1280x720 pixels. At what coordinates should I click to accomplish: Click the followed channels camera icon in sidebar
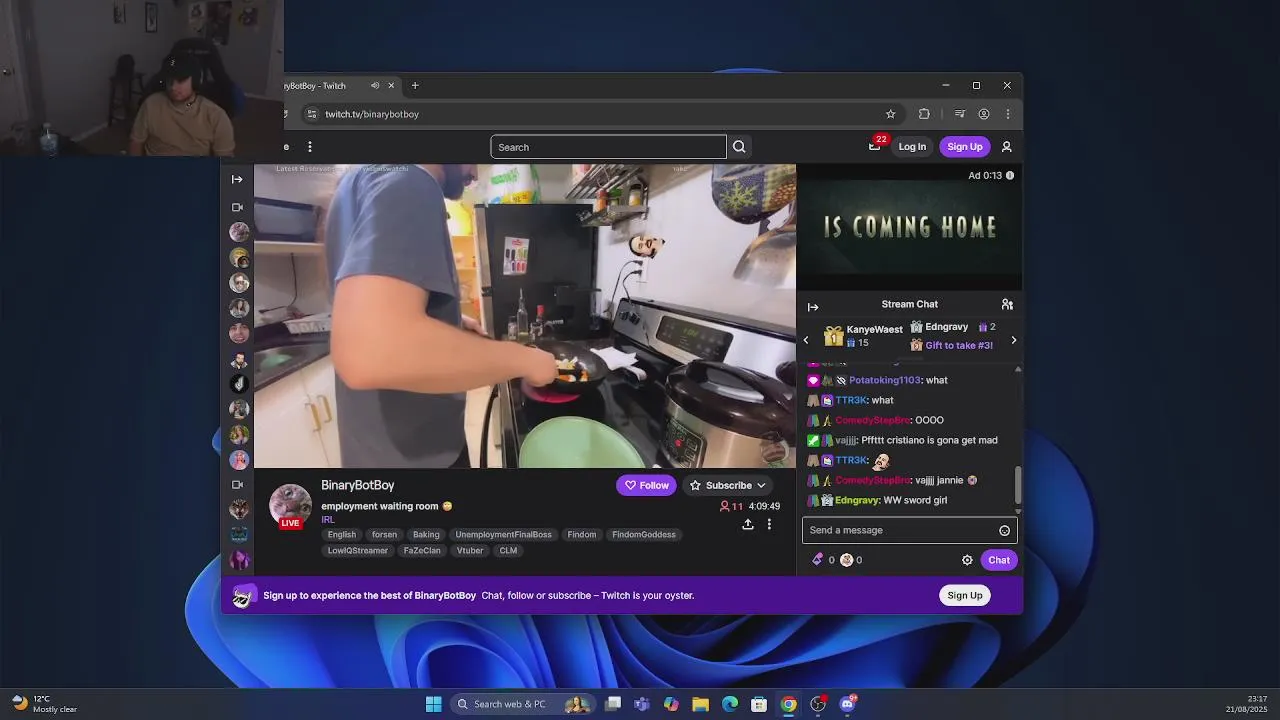pyautogui.click(x=237, y=207)
